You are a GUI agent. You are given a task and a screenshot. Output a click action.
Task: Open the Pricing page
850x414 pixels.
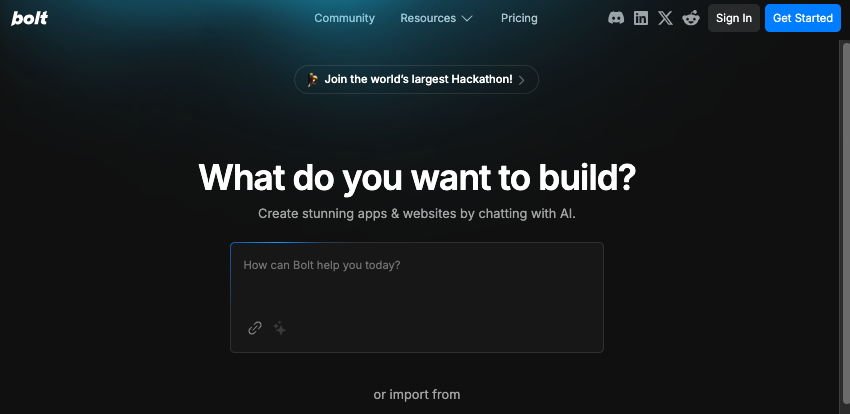[519, 18]
